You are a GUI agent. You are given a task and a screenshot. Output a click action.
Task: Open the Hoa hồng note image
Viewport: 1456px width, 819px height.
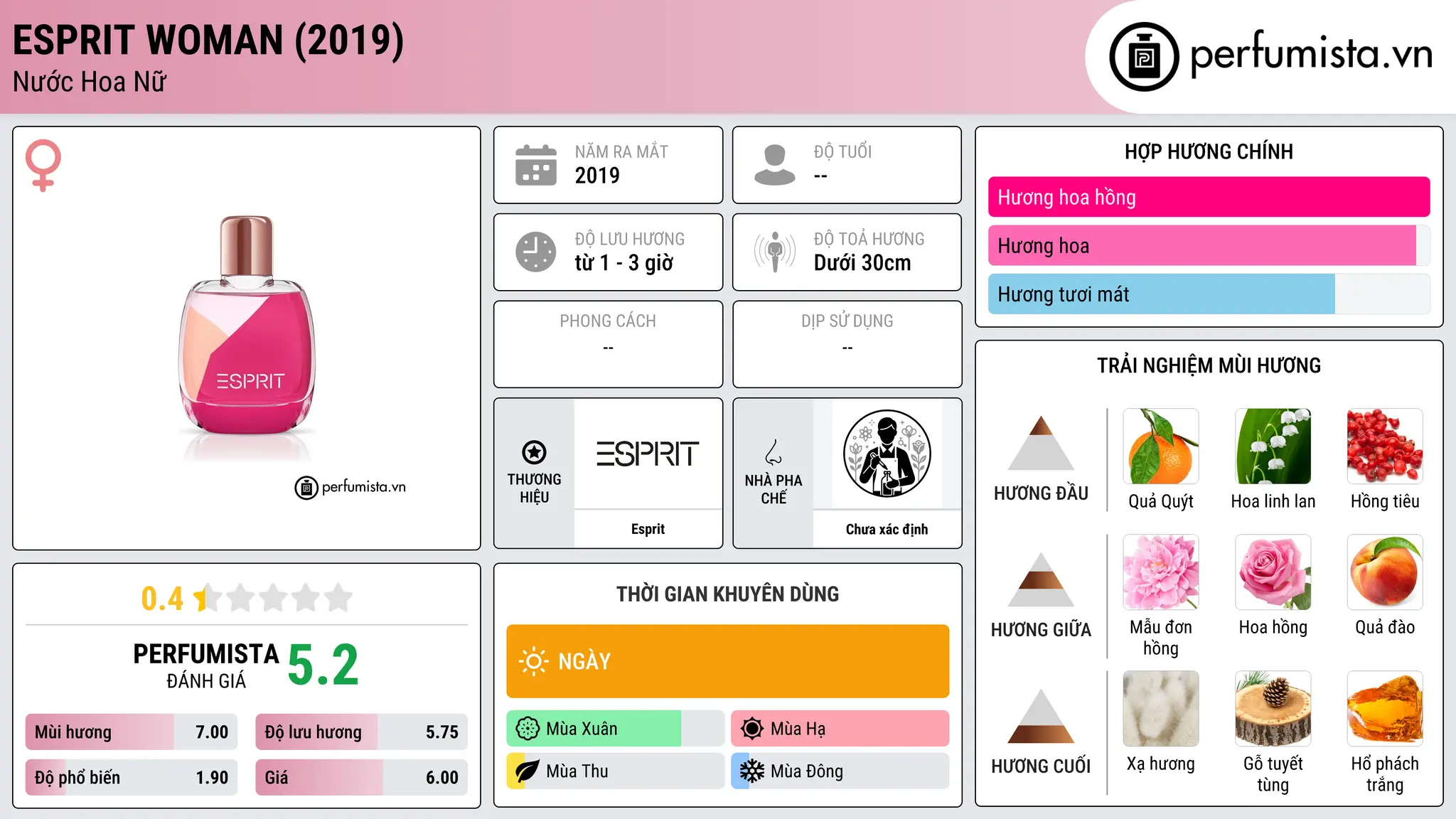pos(1273,572)
